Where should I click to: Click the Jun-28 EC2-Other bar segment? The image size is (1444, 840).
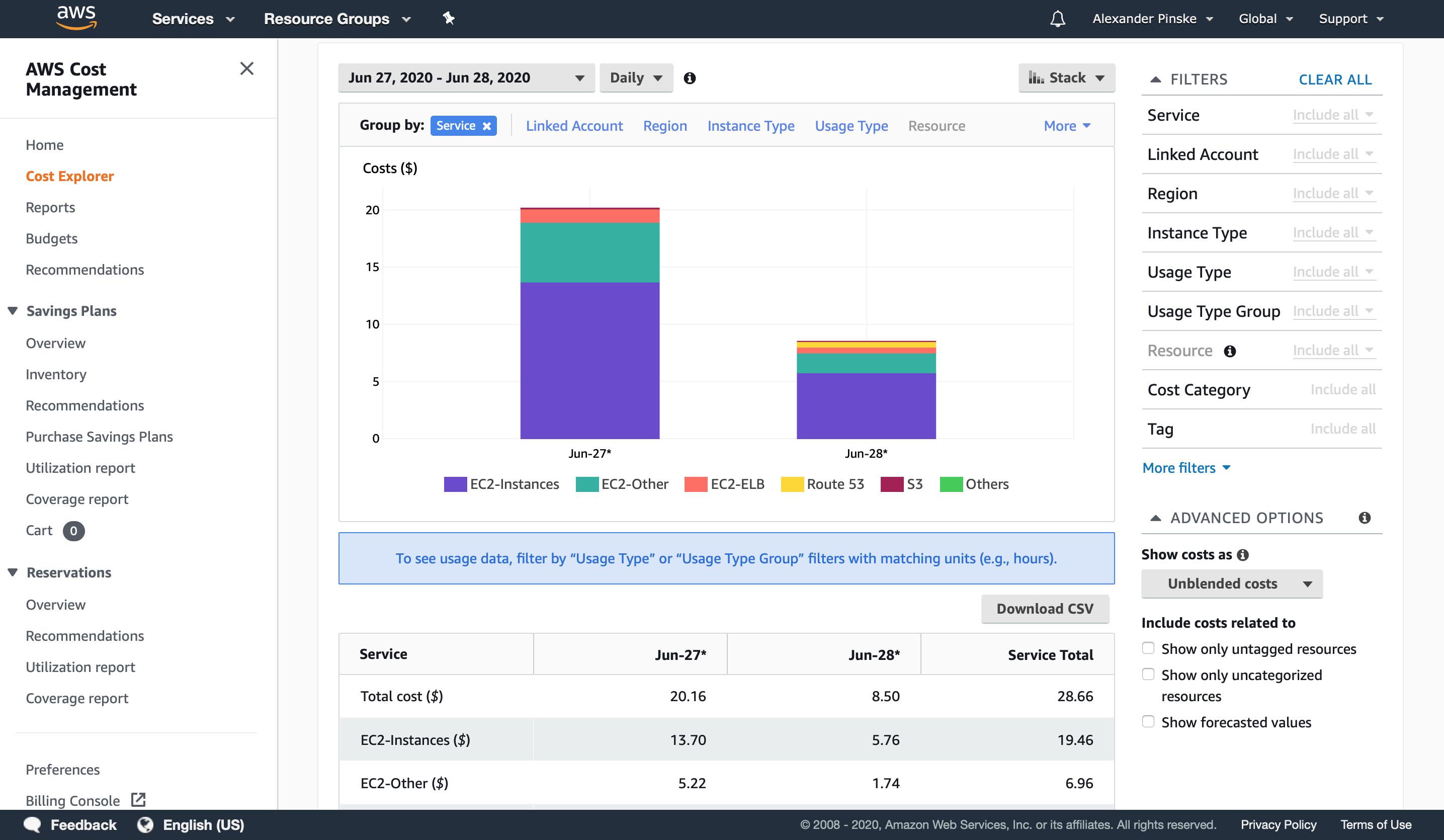point(866,363)
